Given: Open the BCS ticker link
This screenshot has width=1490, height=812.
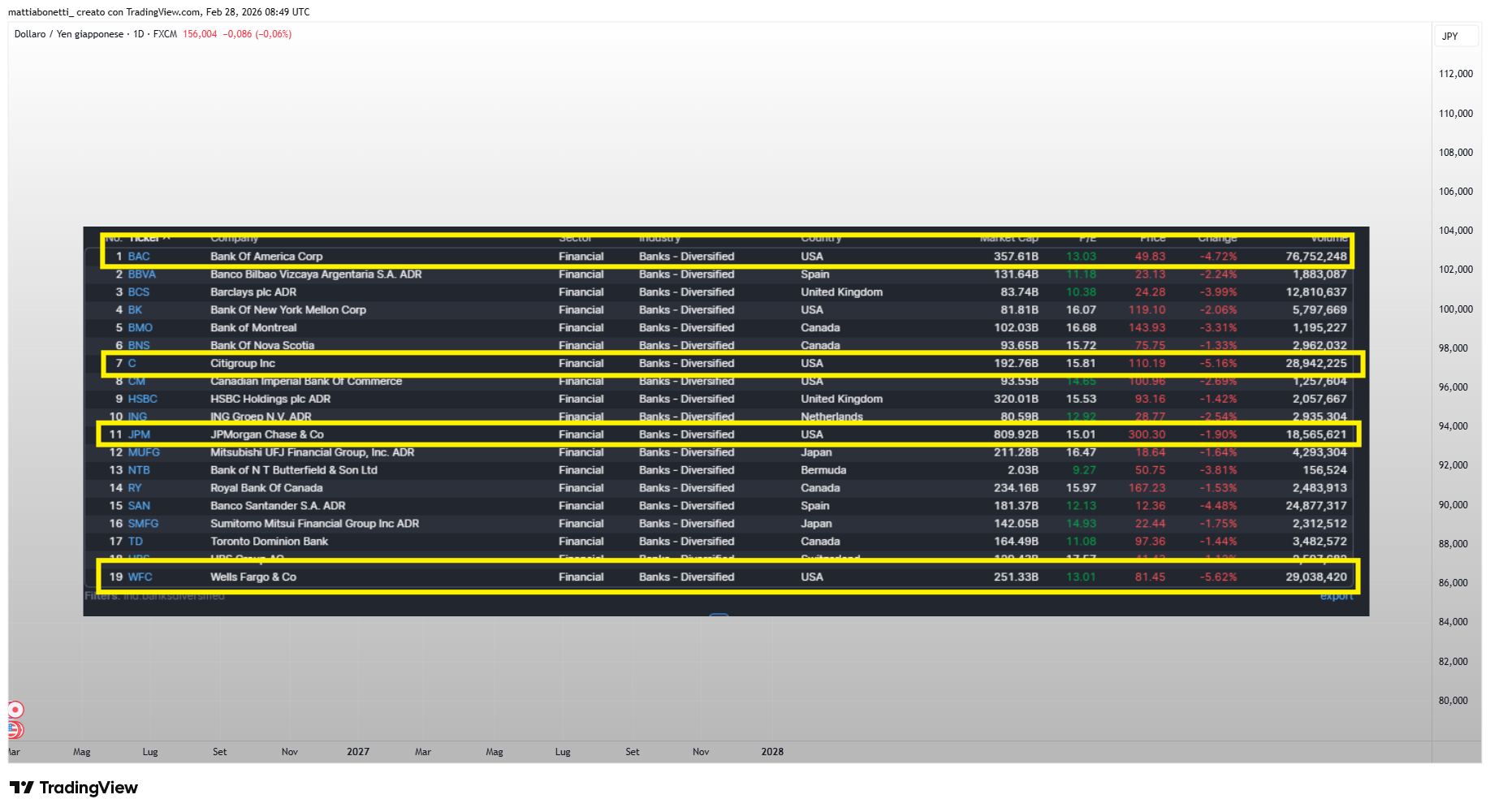Looking at the screenshot, I should (139, 292).
